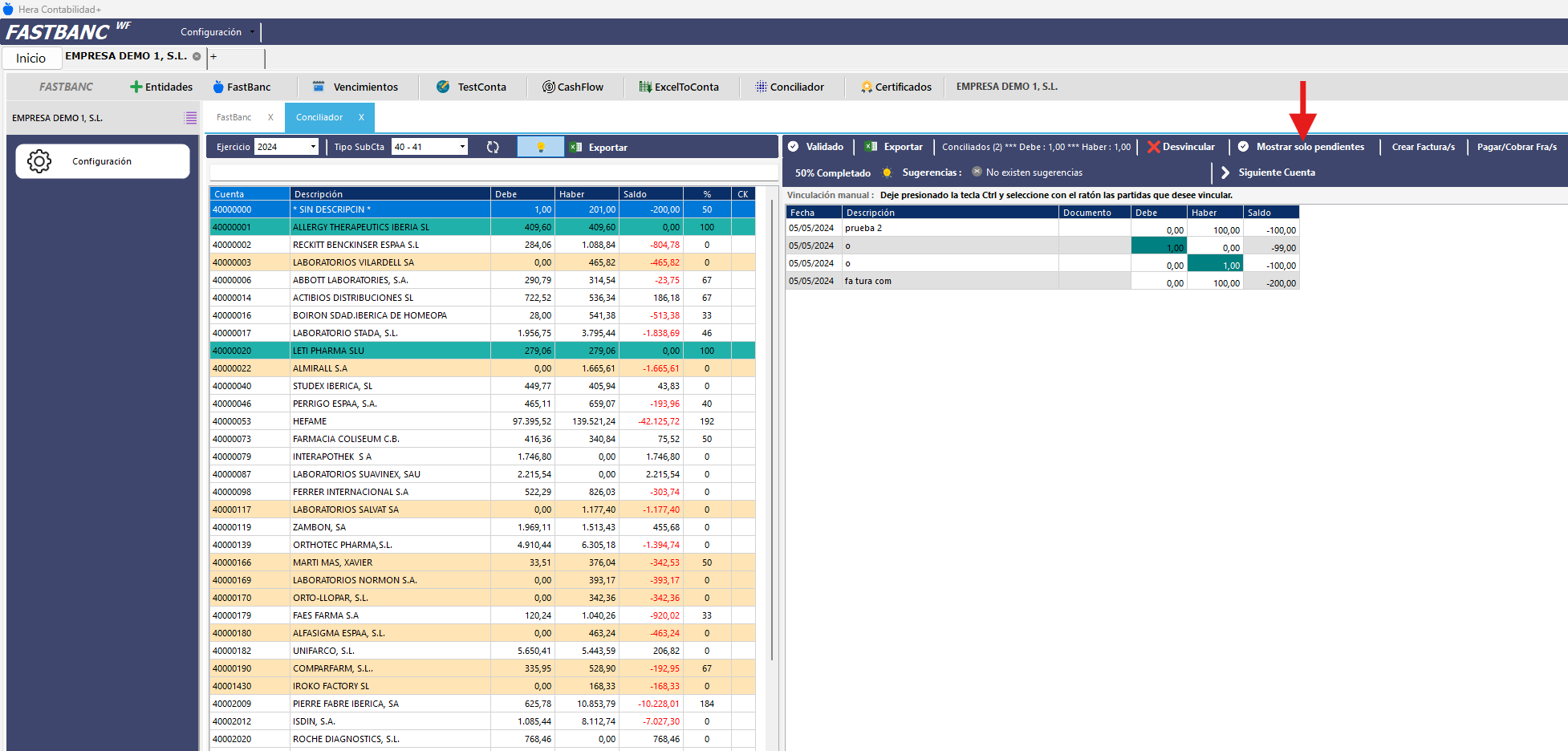Click the CK column header
Viewport: 1568px width, 751px height.
743,194
